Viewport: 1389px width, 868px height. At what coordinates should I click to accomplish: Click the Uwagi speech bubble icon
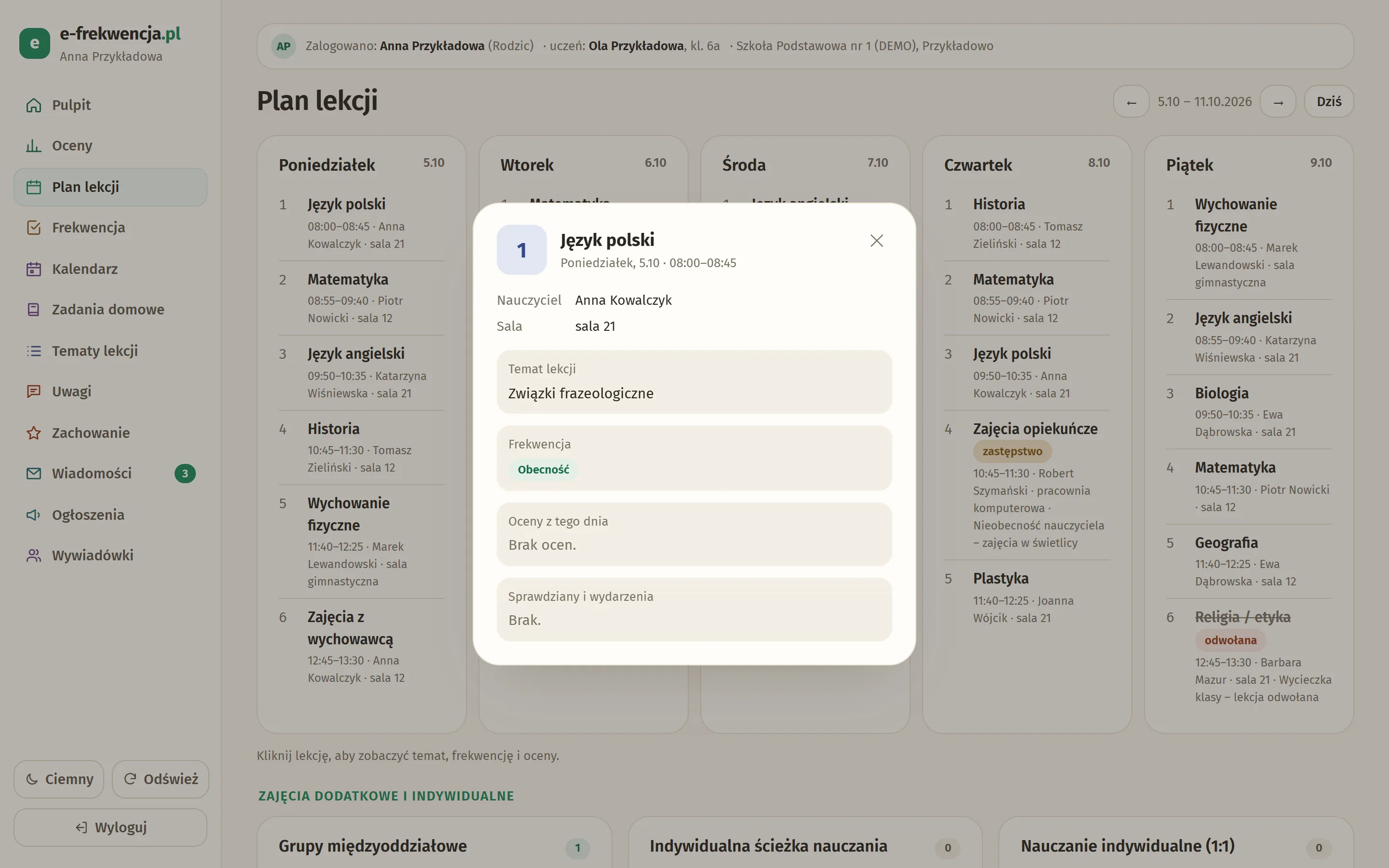point(34,392)
